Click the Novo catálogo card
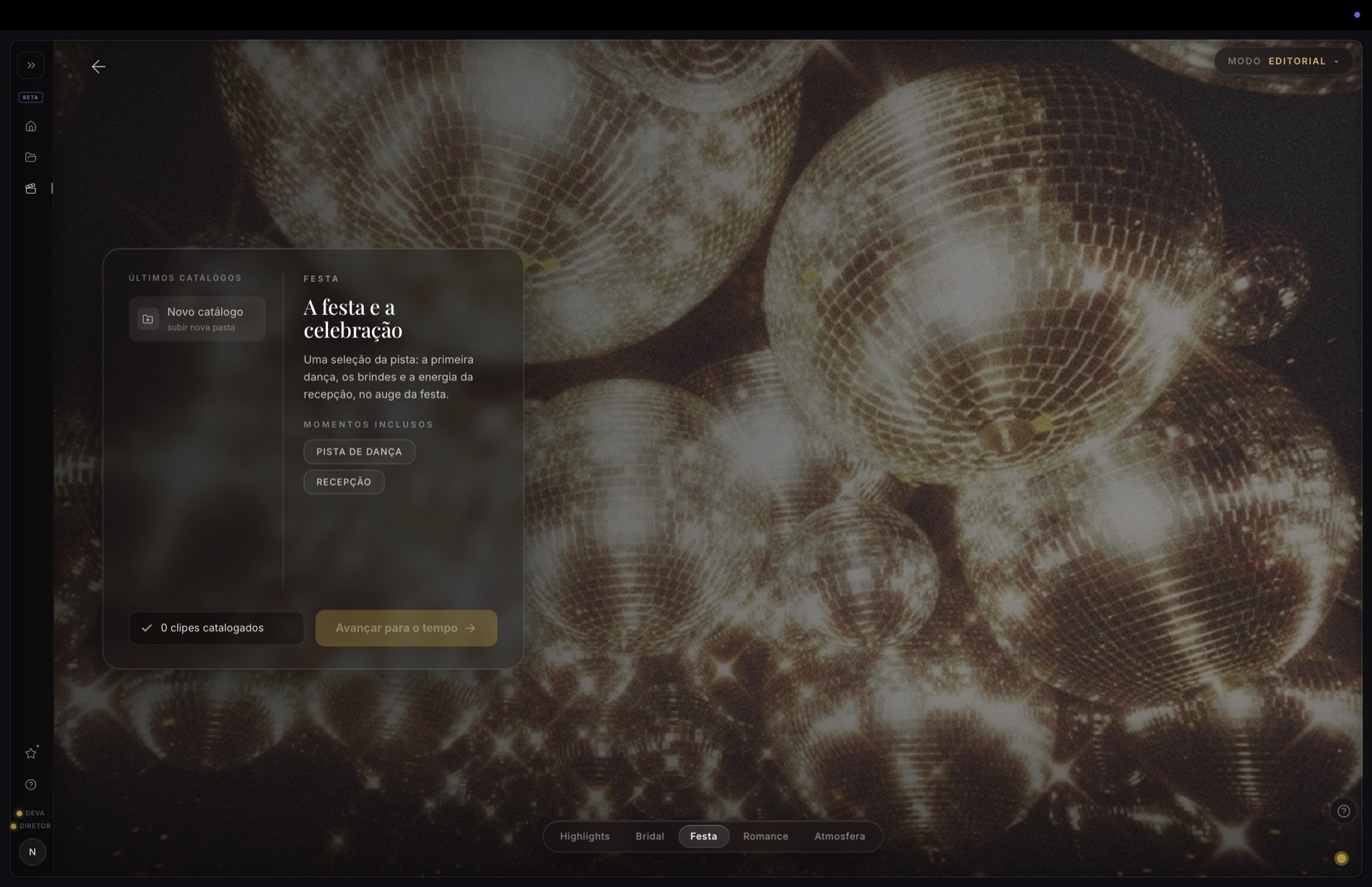The image size is (1372, 887). pyautogui.click(x=197, y=319)
